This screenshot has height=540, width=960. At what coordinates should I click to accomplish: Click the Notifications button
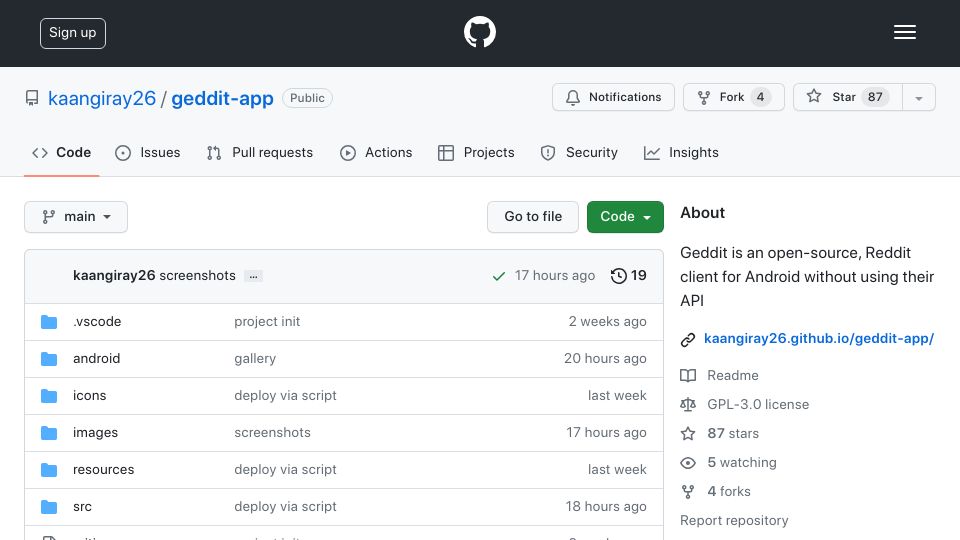613,97
